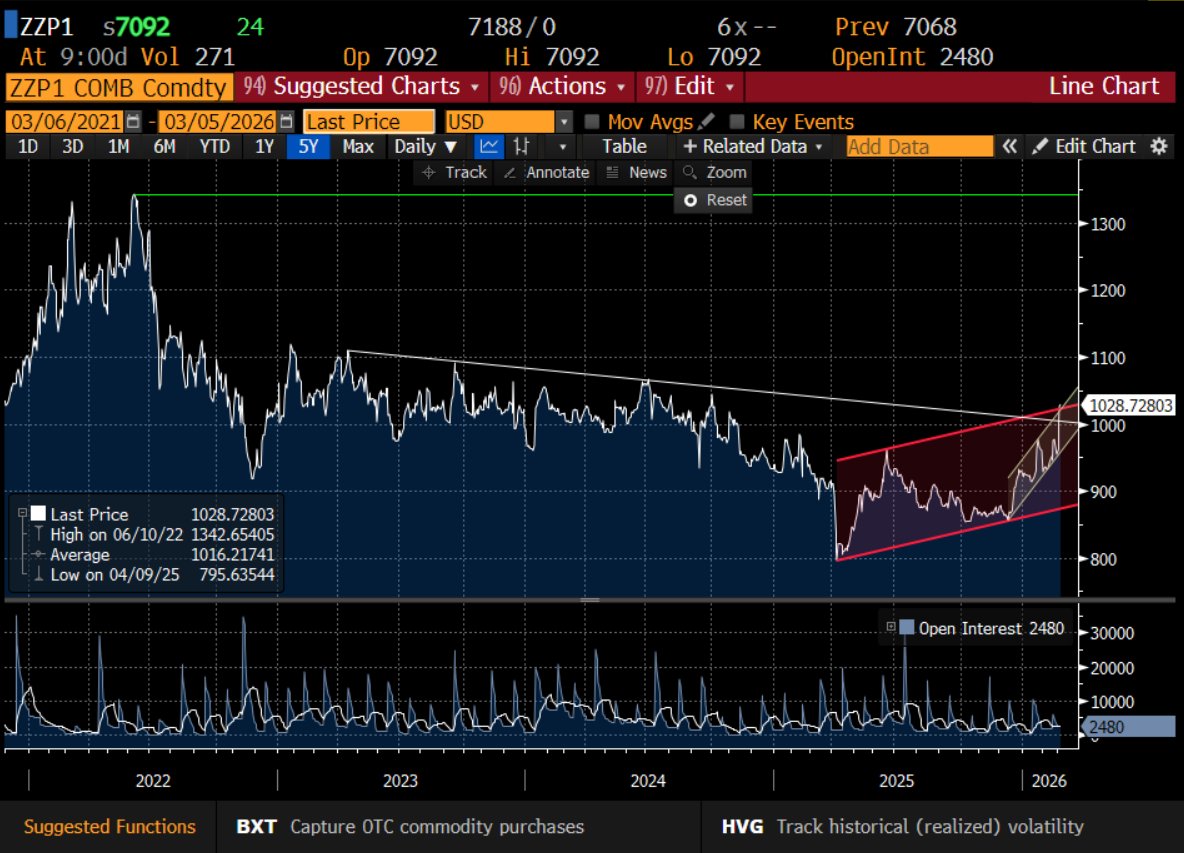1184x853 pixels.
Task: Expand the USD currency dropdown
Action: coord(563,122)
